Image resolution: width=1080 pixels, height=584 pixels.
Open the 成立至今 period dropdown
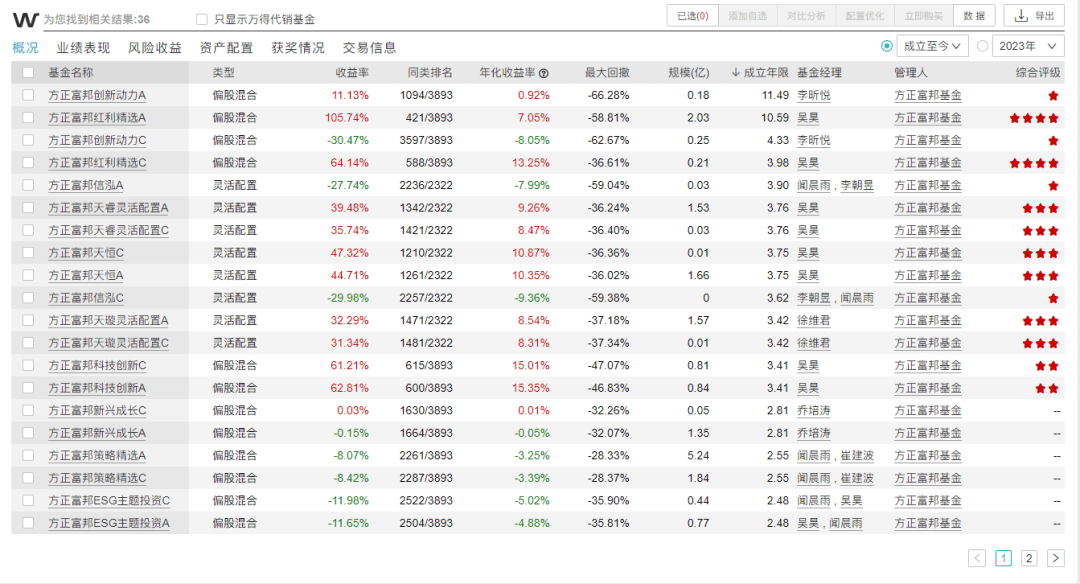(x=933, y=46)
